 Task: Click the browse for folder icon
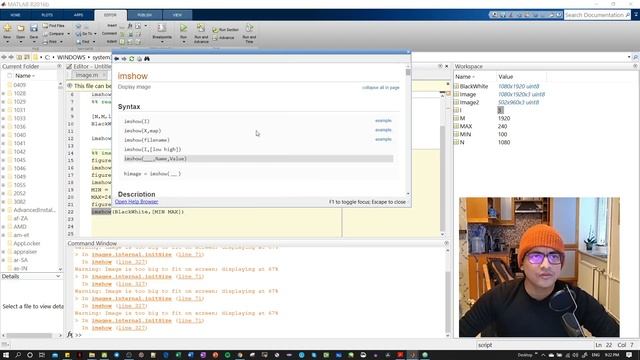(27, 57)
